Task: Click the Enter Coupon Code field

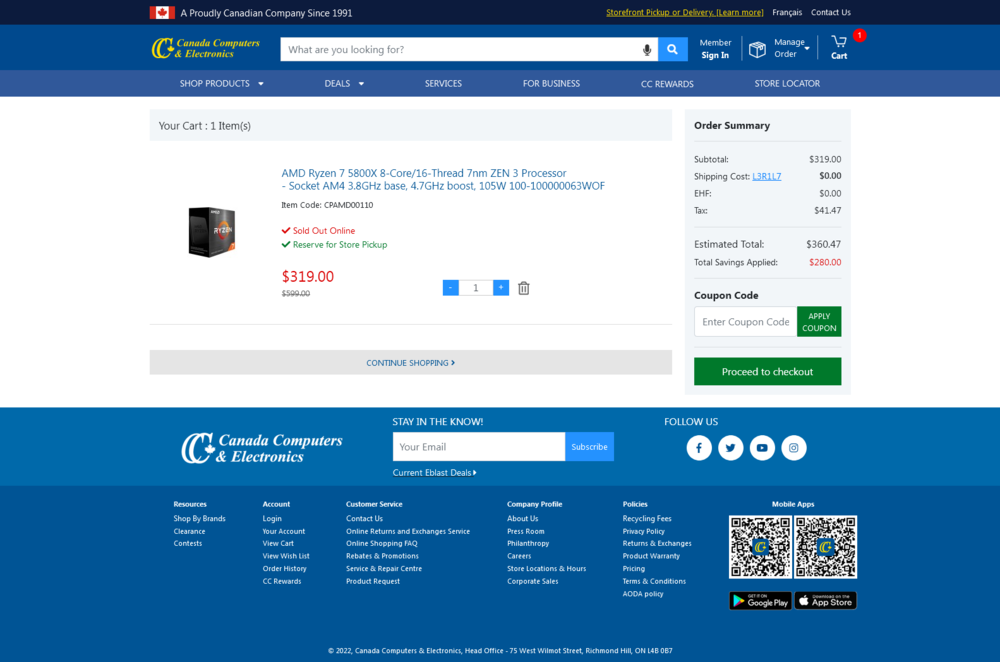Action: [744, 321]
